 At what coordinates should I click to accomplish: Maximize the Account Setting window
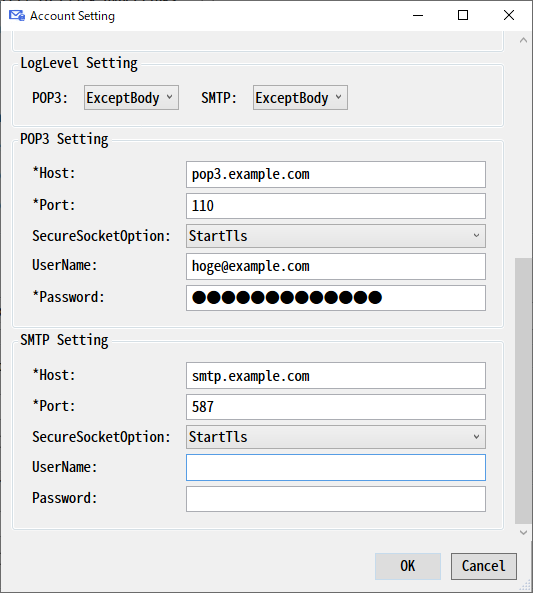(463, 16)
